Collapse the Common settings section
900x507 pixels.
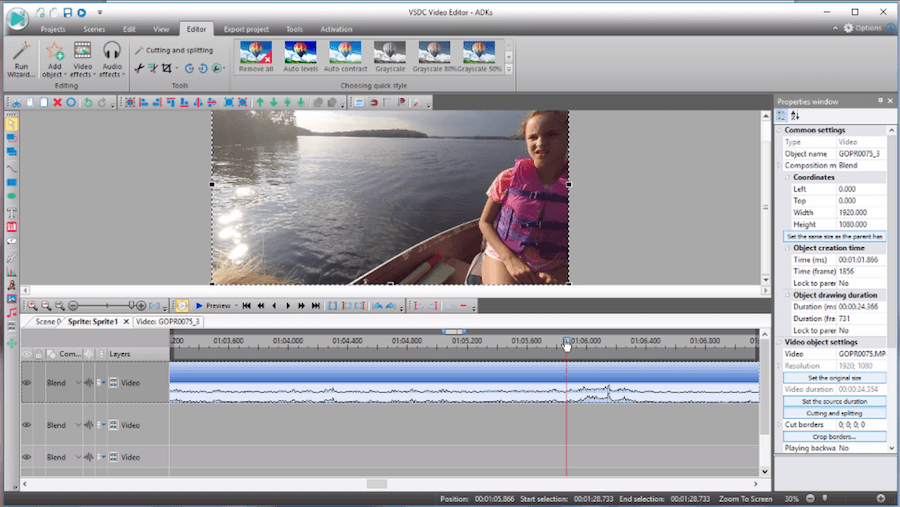click(779, 130)
